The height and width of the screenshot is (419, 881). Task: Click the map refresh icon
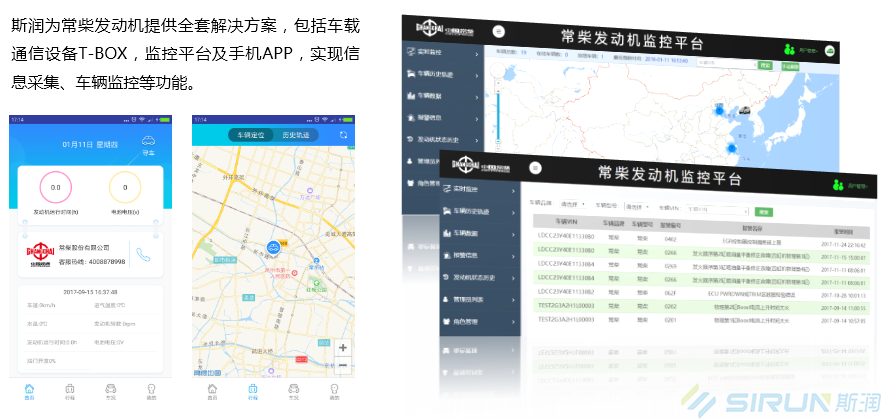tap(344, 134)
